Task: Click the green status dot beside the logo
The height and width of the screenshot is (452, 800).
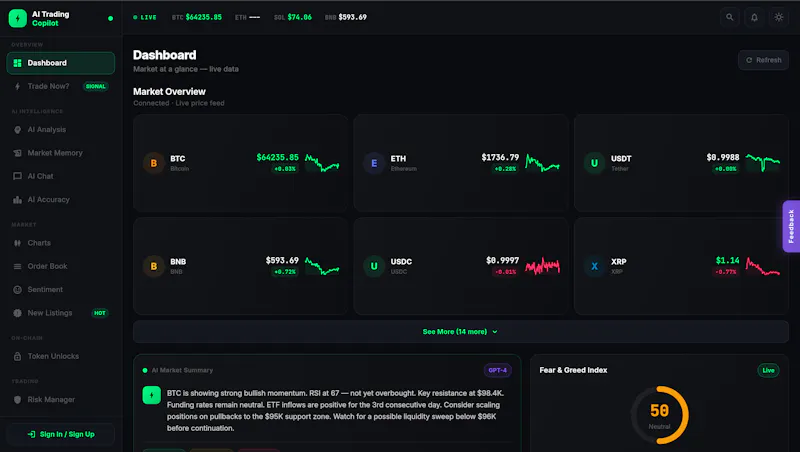Action: pos(110,18)
